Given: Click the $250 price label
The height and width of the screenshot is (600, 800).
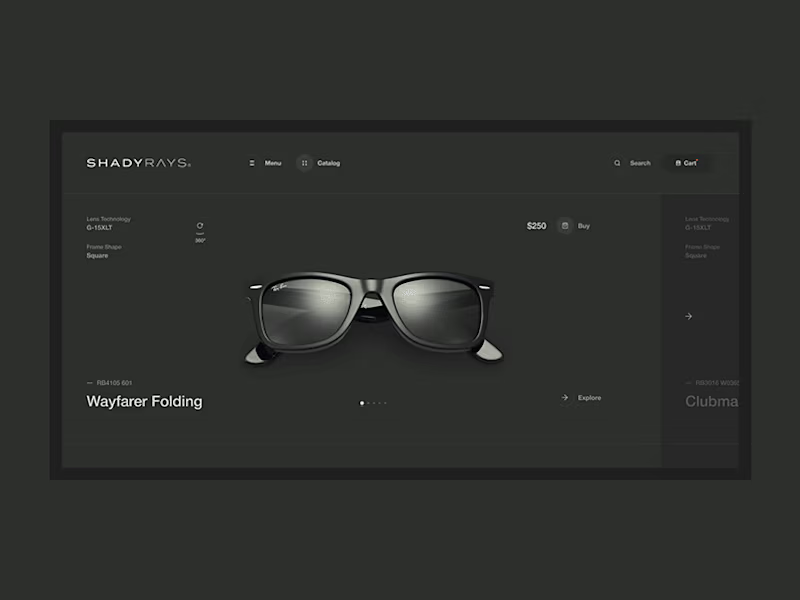Looking at the screenshot, I should 536,226.
